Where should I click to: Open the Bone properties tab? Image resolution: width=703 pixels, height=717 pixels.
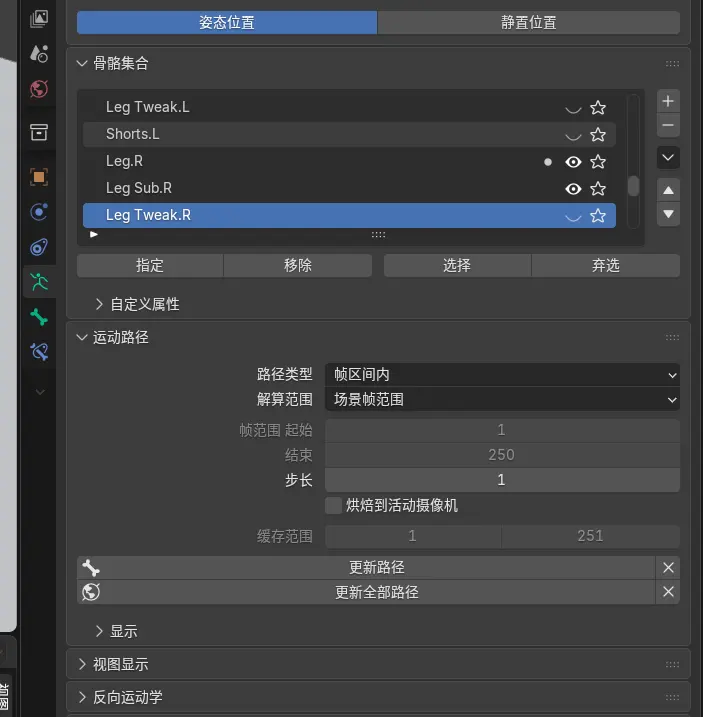pos(39,317)
